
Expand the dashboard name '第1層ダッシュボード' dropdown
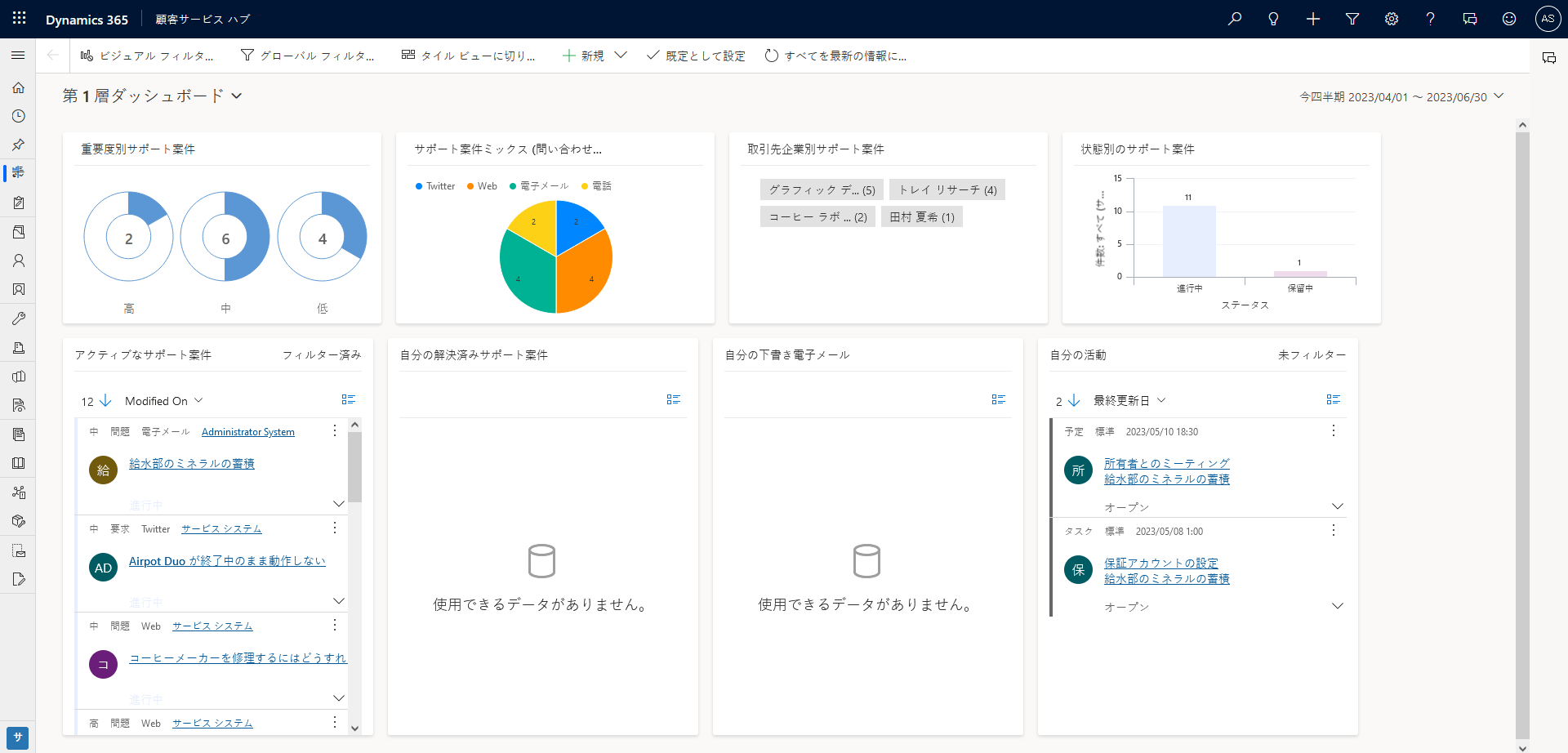[x=237, y=96]
